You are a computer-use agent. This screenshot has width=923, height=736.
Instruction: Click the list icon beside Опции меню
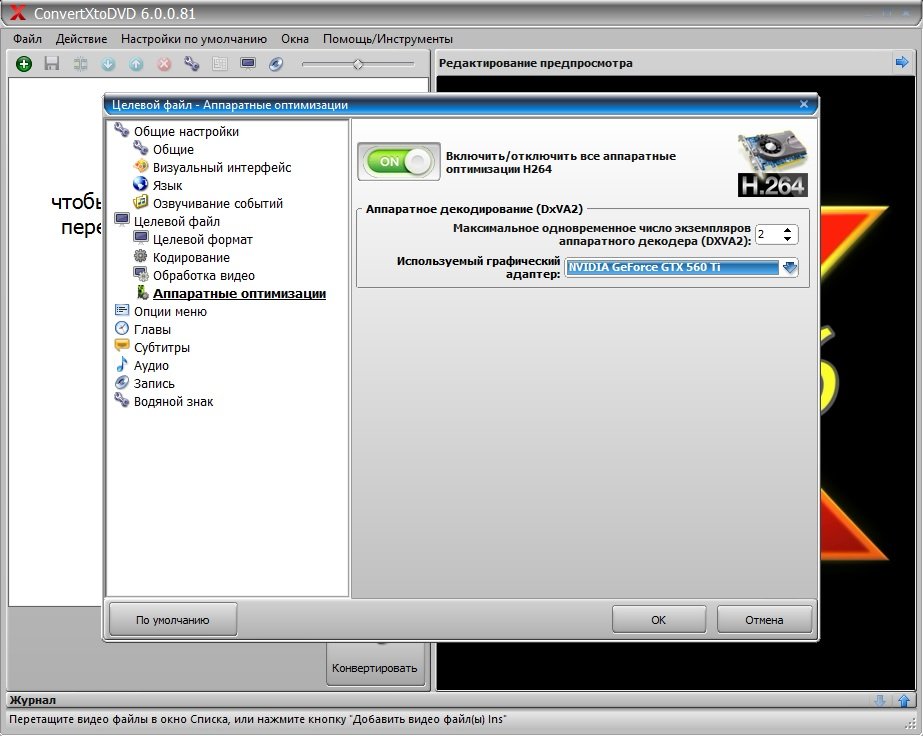122,310
